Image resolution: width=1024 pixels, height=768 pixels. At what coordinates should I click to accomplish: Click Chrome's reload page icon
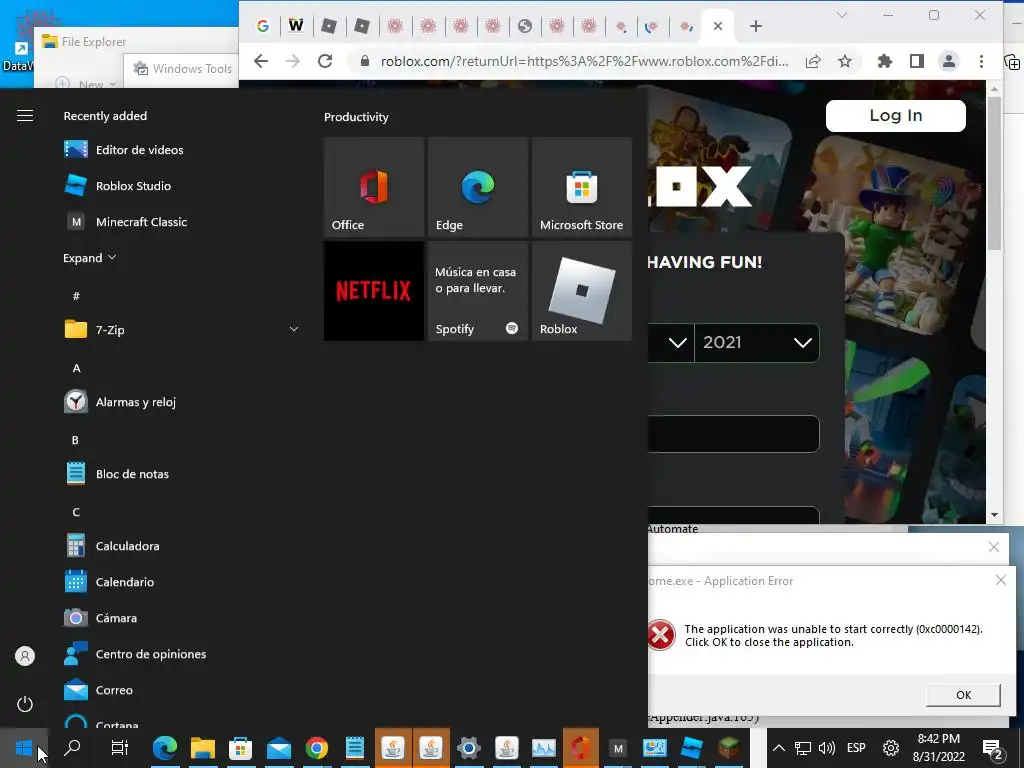click(325, 61)
